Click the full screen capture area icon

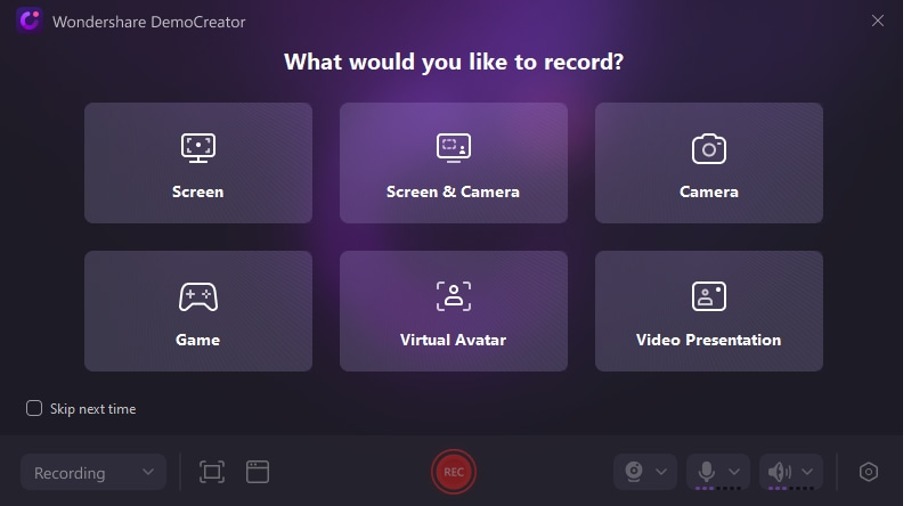pos(212,472)
